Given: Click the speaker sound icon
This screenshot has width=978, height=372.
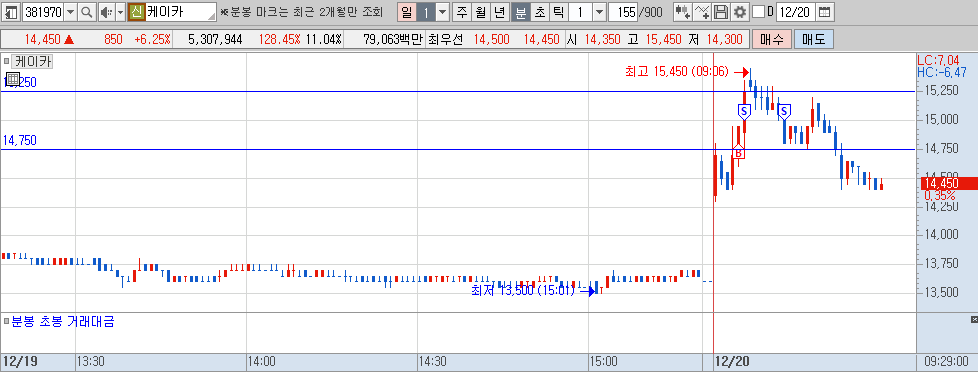Looking at the screenshot, I should (x=105, y=12).
